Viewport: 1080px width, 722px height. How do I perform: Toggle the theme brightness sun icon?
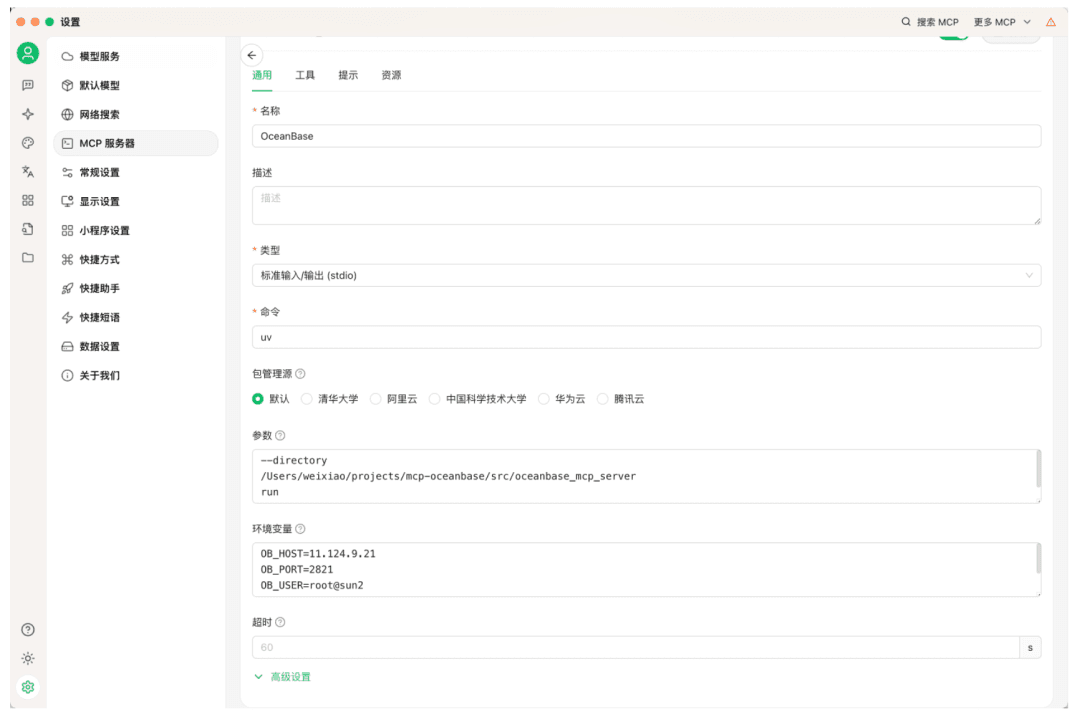(x=28, y=658)
